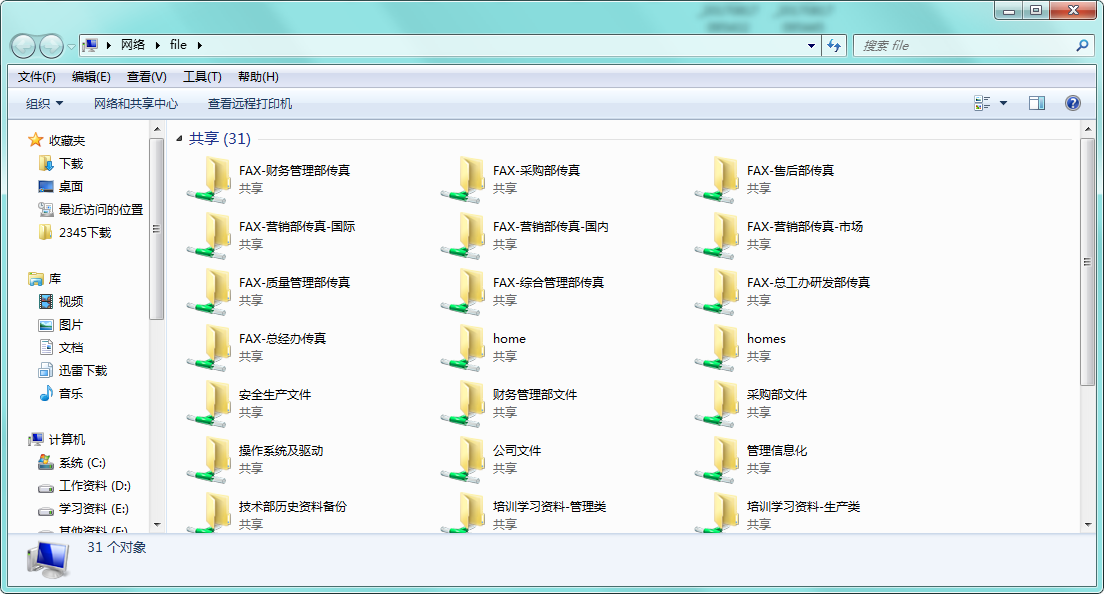This screenshot has height=594, width=1104.
Task: Click 网络和共享中心 toolbar button
Action: tap(136, 103)
